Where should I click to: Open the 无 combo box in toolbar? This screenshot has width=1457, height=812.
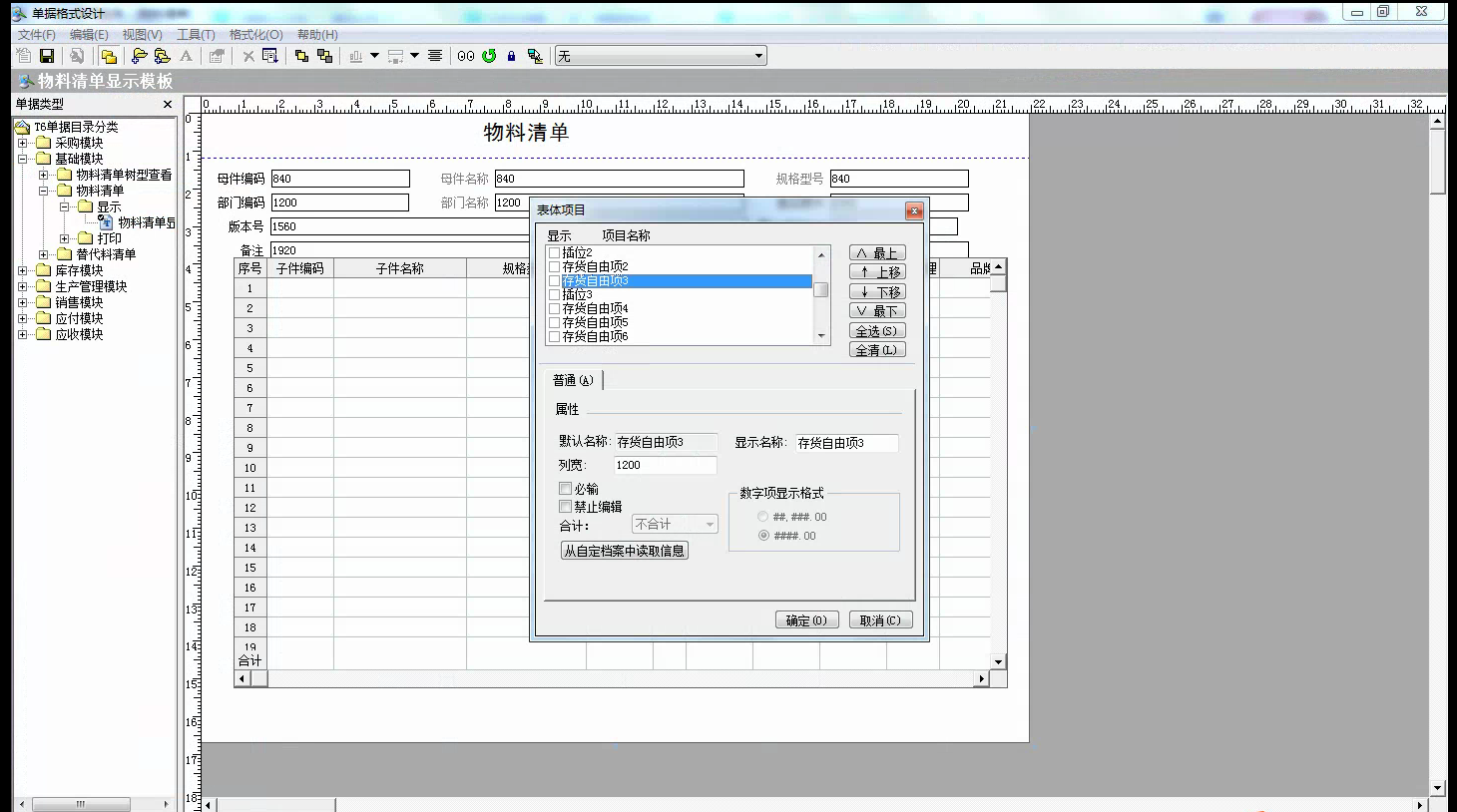pyautogui.click(x=758, y=56)
